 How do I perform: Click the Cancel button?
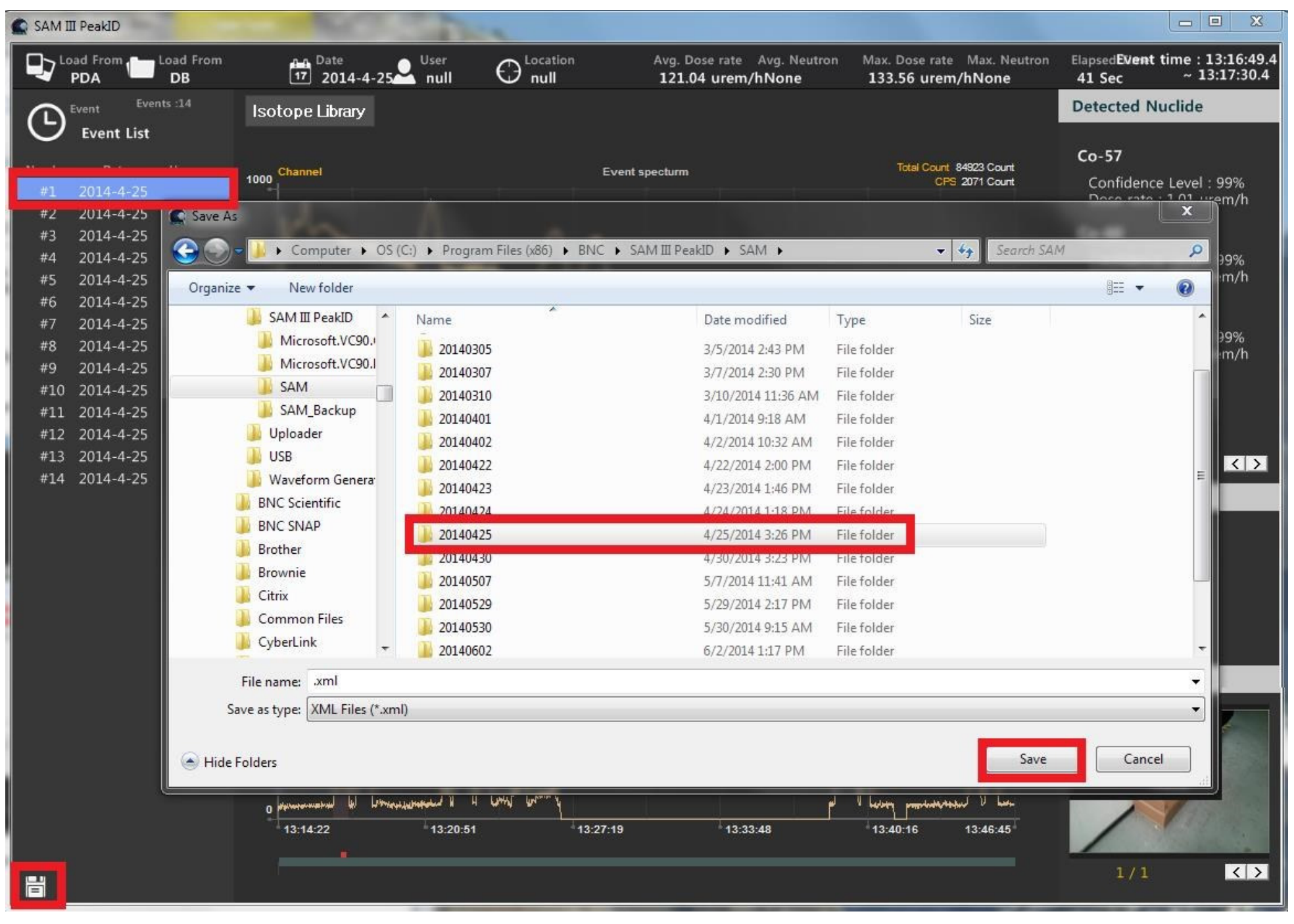click(1143, 760)
